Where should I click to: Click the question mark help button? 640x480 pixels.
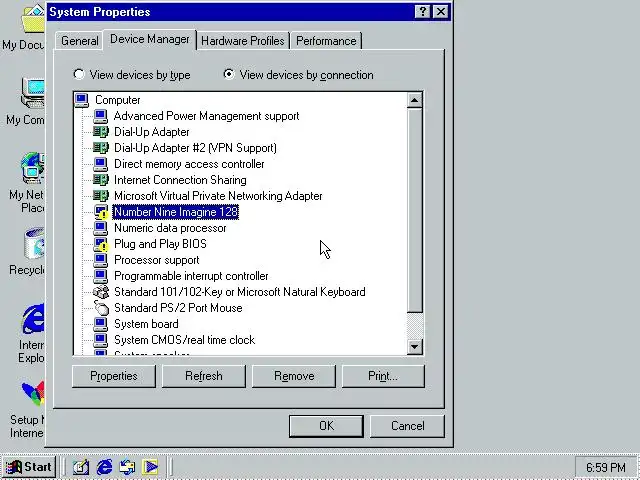click(423, 11)
